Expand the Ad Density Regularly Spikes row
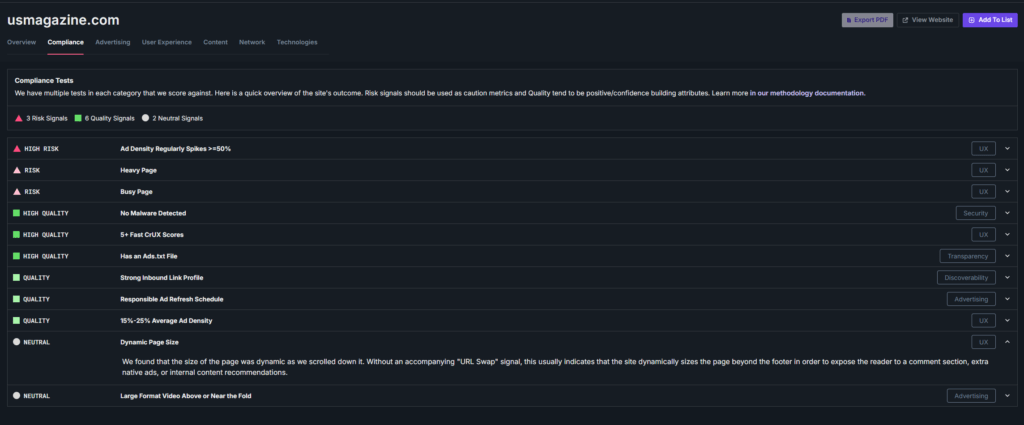The image size is (1024, 425). (x=1007, y=149)
